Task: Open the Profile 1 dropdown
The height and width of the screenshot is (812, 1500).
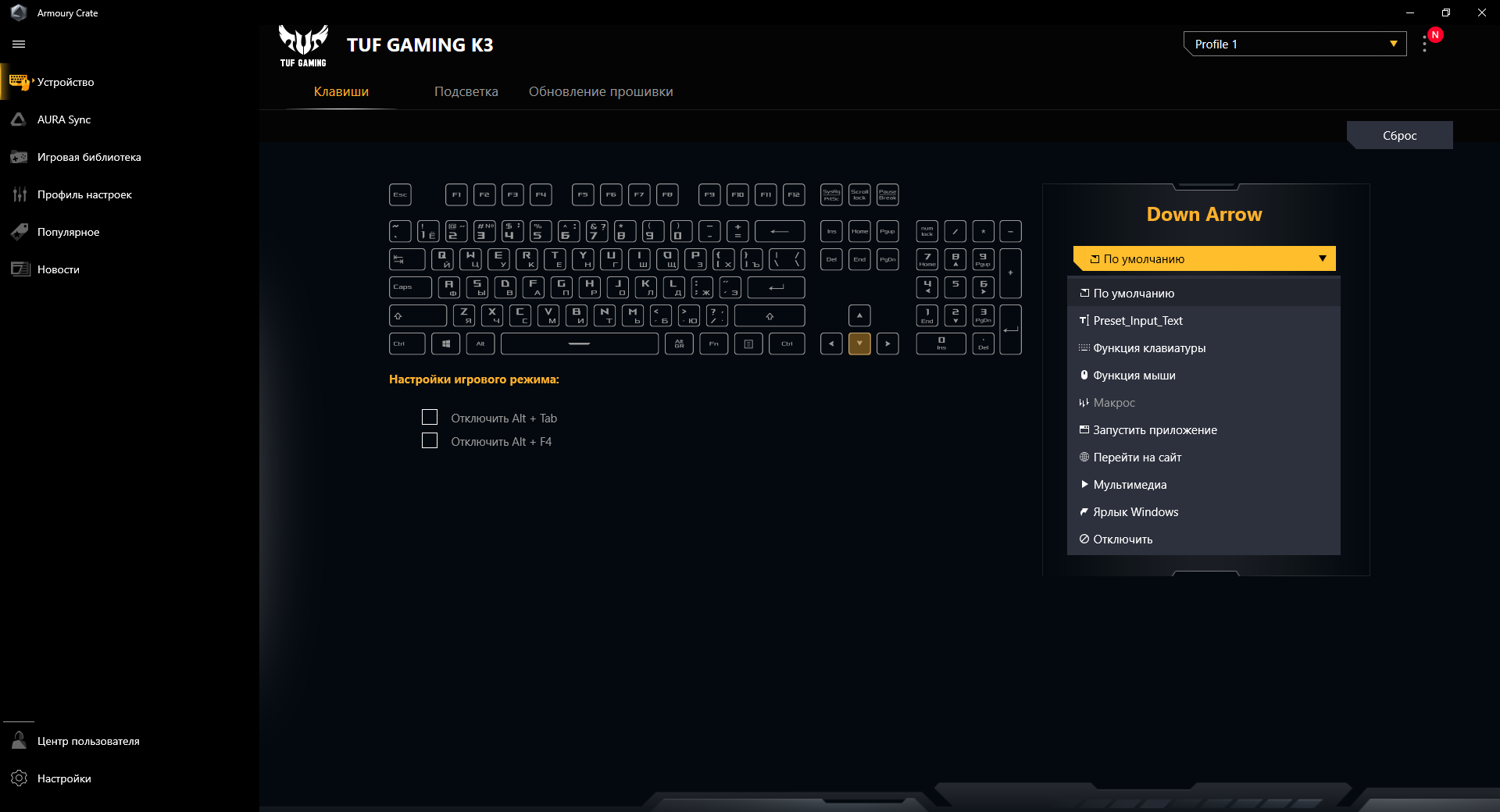Action: click(x=1295, y=44)
